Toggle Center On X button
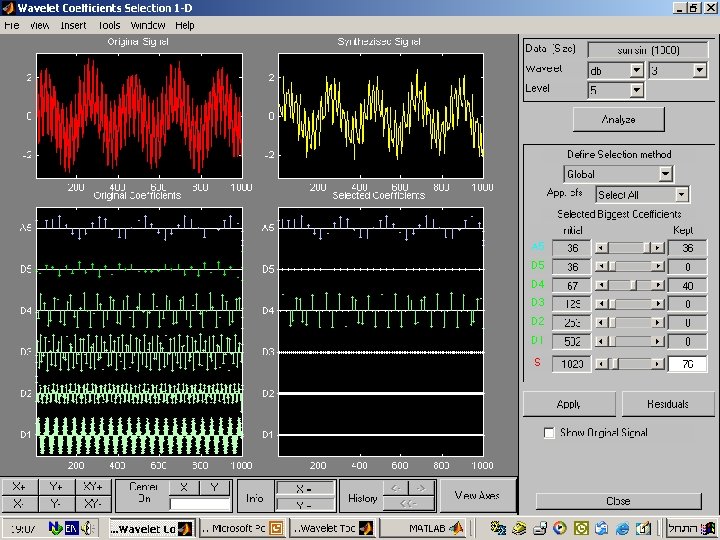 point(184,487)
